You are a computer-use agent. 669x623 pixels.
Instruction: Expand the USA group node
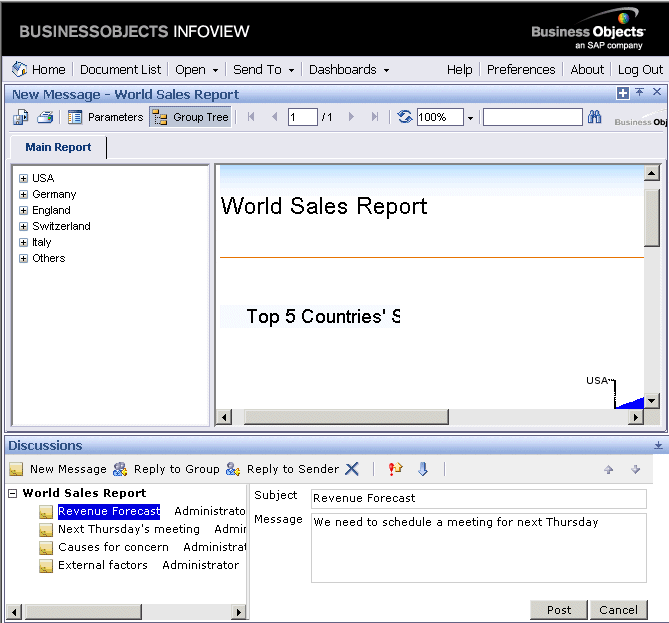[23, 178]
